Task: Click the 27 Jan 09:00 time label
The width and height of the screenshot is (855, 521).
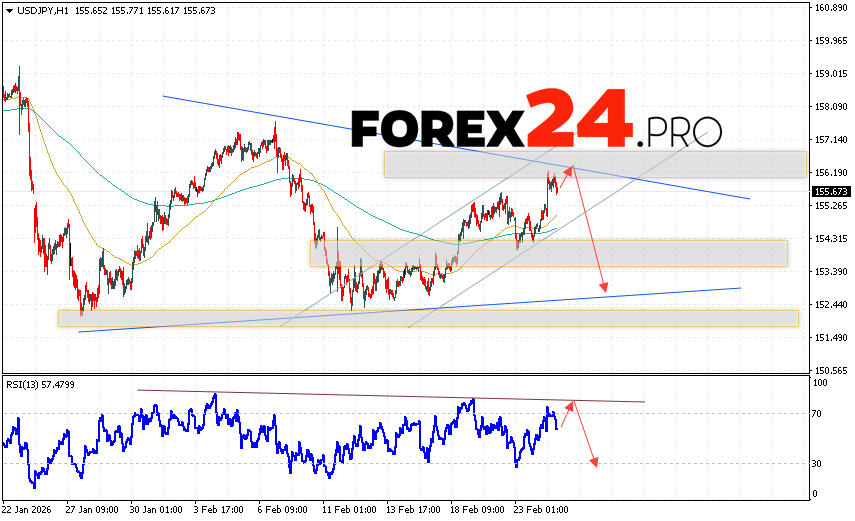Action: 92,510
